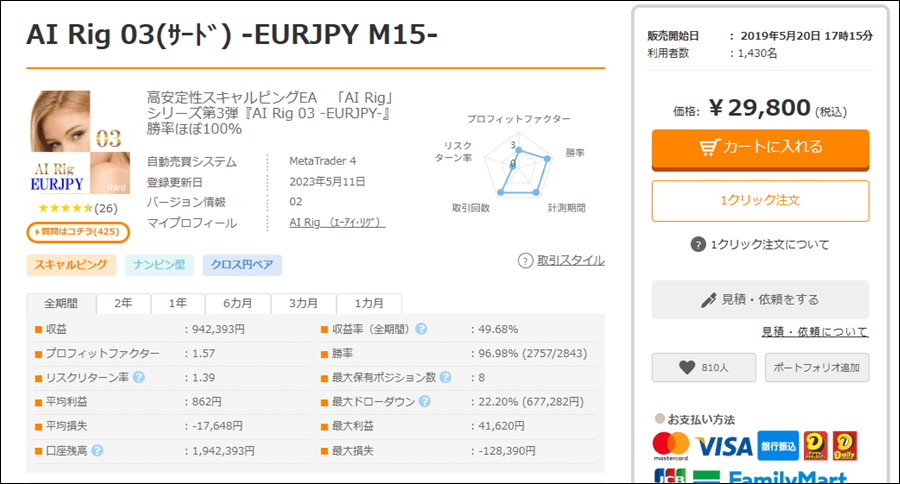Open help icon next to 収益率(全期間)

pyautogui.click(x=421, y=329)
